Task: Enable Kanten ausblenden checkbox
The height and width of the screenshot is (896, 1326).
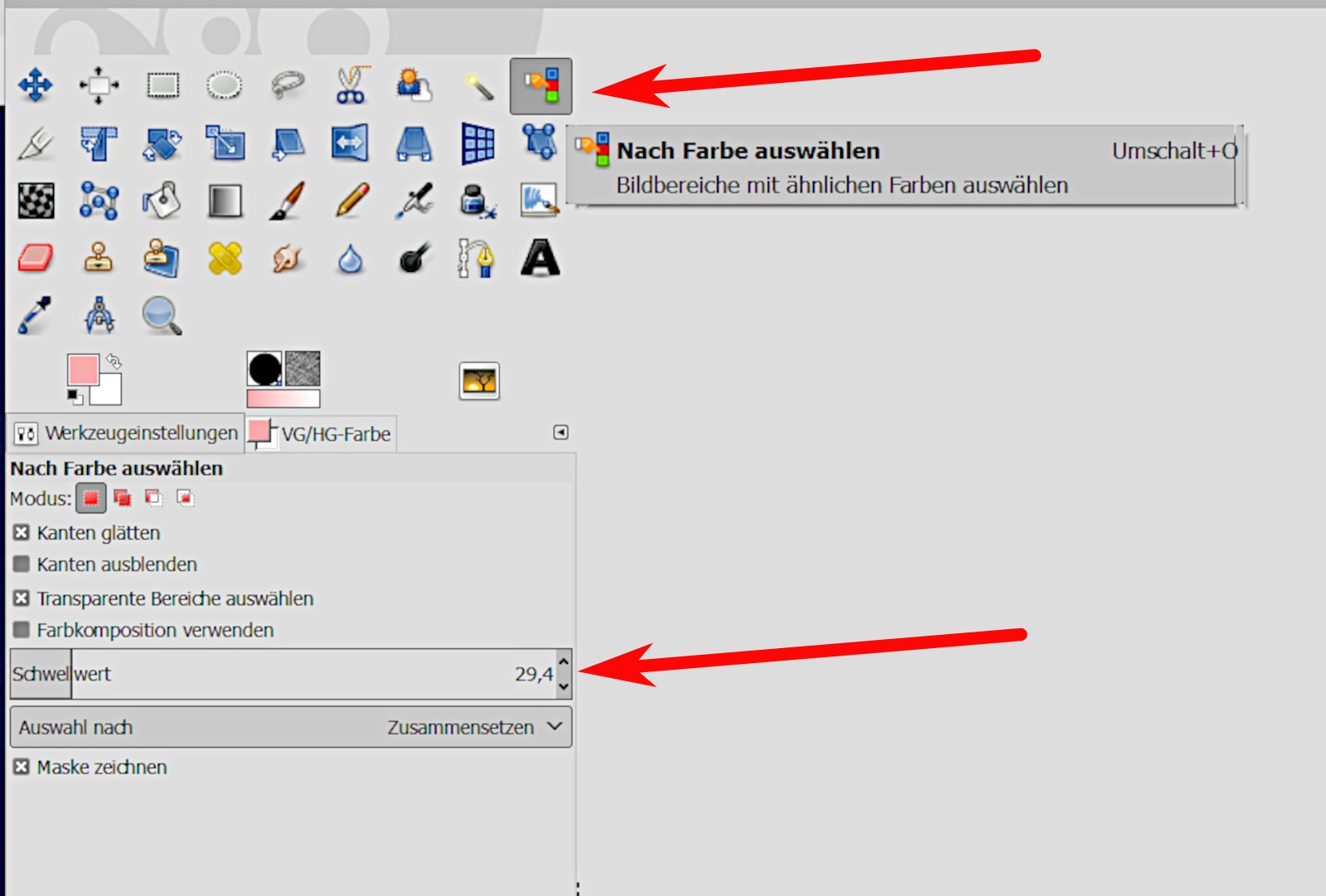Action: (x=22, y=564)
